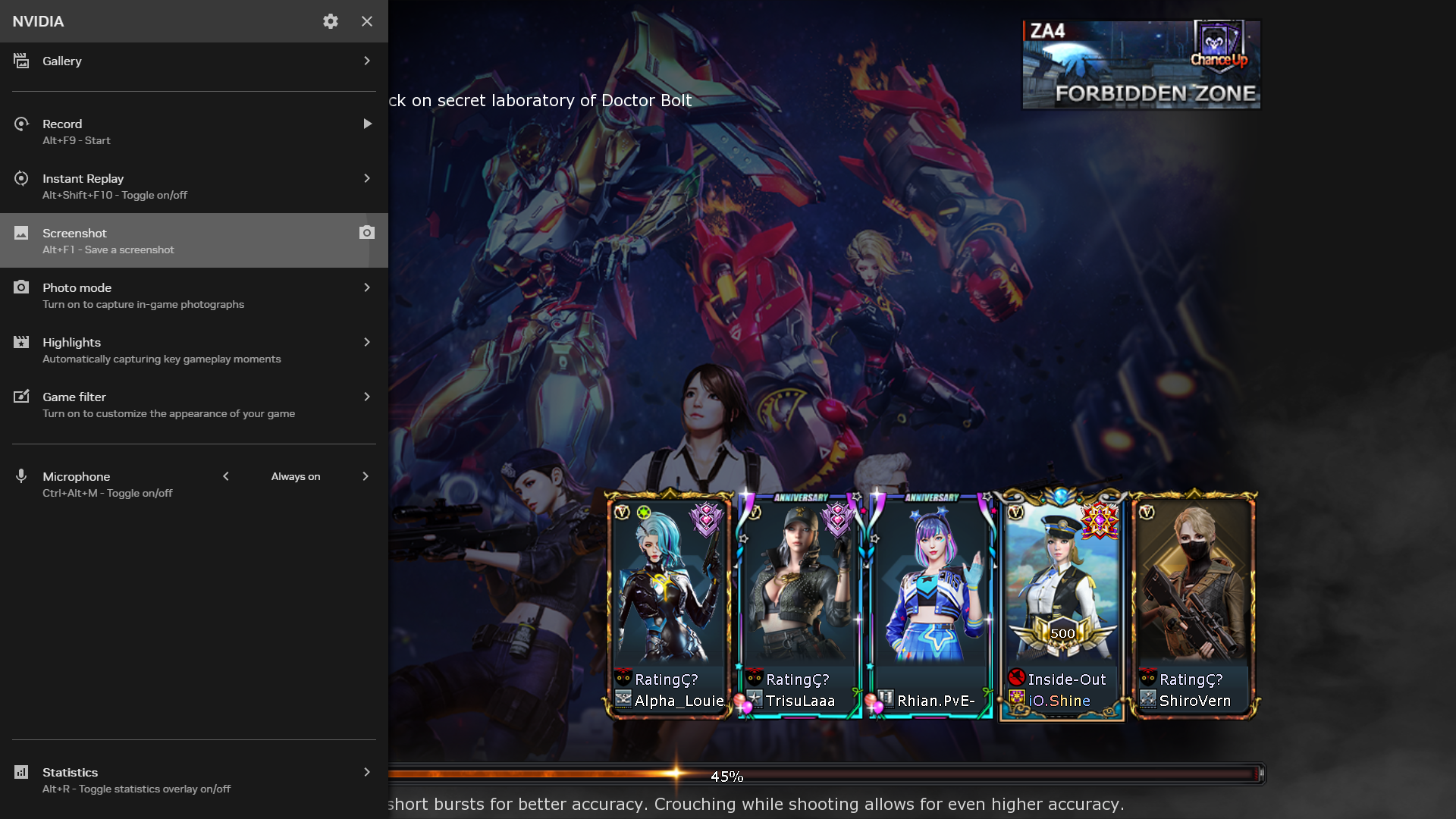The image size is (1456, 819).
Task: Click rank badge on Alpha_Louie card
Action: [706, 519]
